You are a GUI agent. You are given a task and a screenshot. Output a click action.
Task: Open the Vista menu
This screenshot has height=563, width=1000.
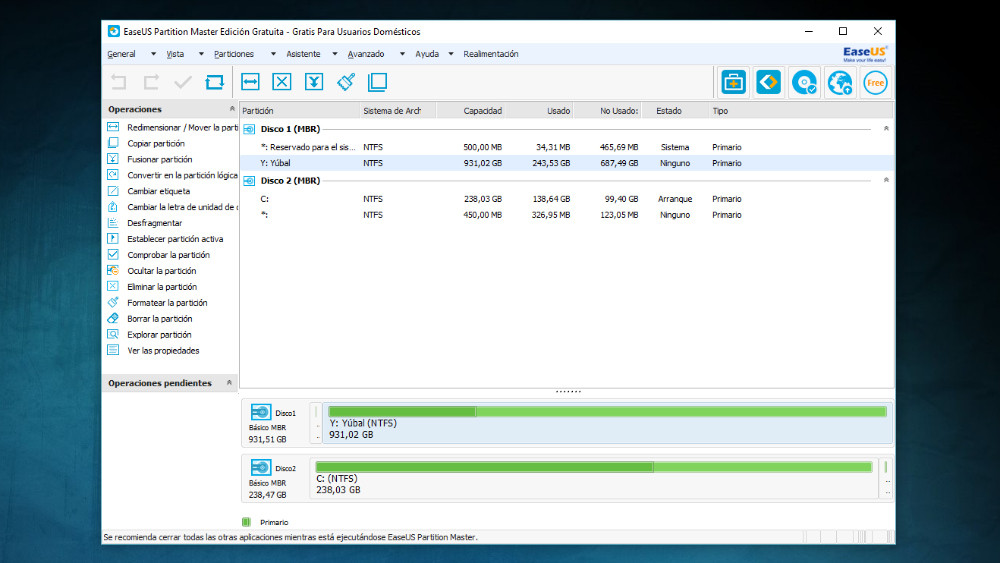coord(175,54)
